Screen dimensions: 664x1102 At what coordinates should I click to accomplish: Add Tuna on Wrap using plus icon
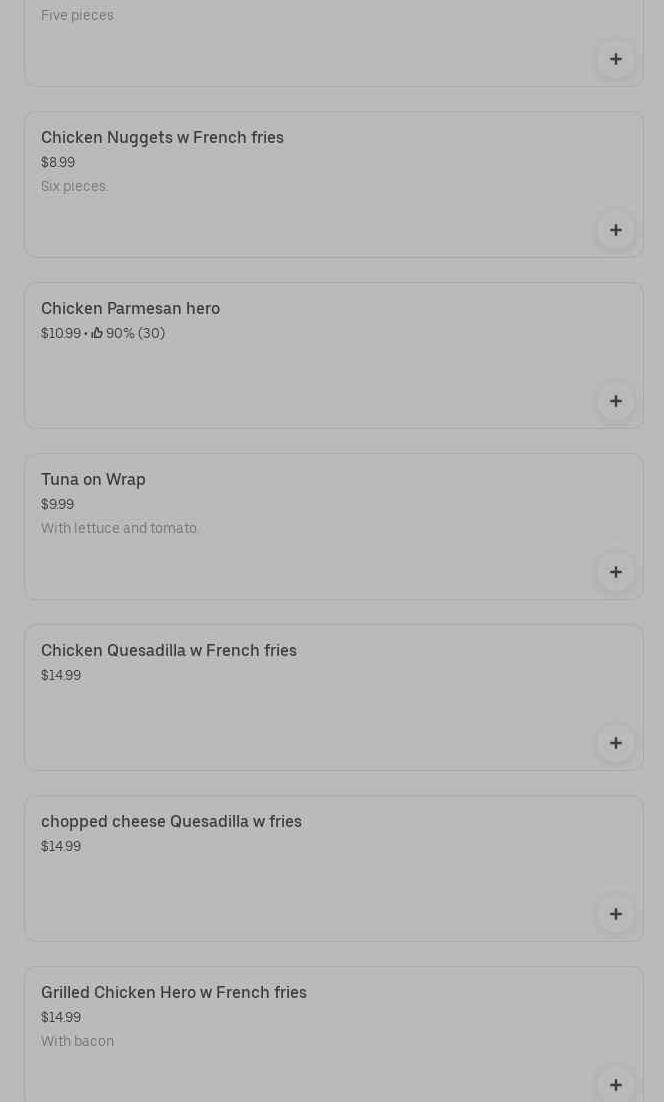coord(615,572)
